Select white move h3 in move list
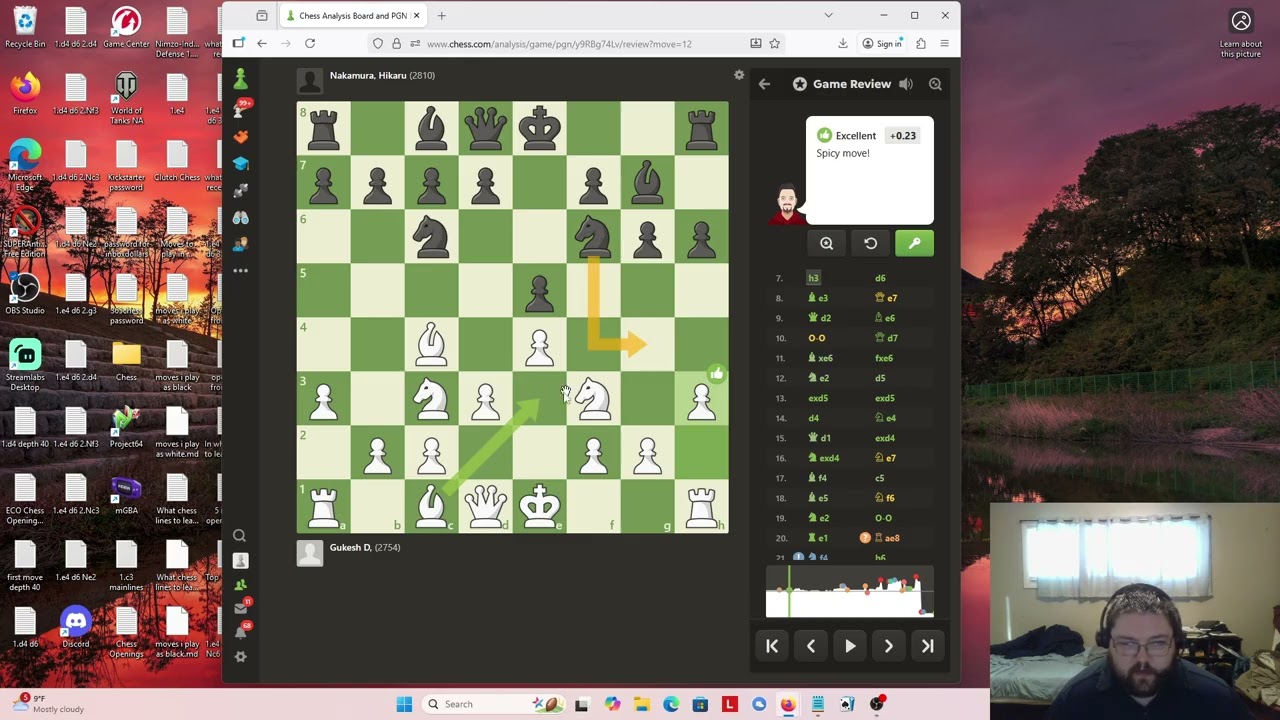This screenshot has width=1280, height=720. coord(813,278)
